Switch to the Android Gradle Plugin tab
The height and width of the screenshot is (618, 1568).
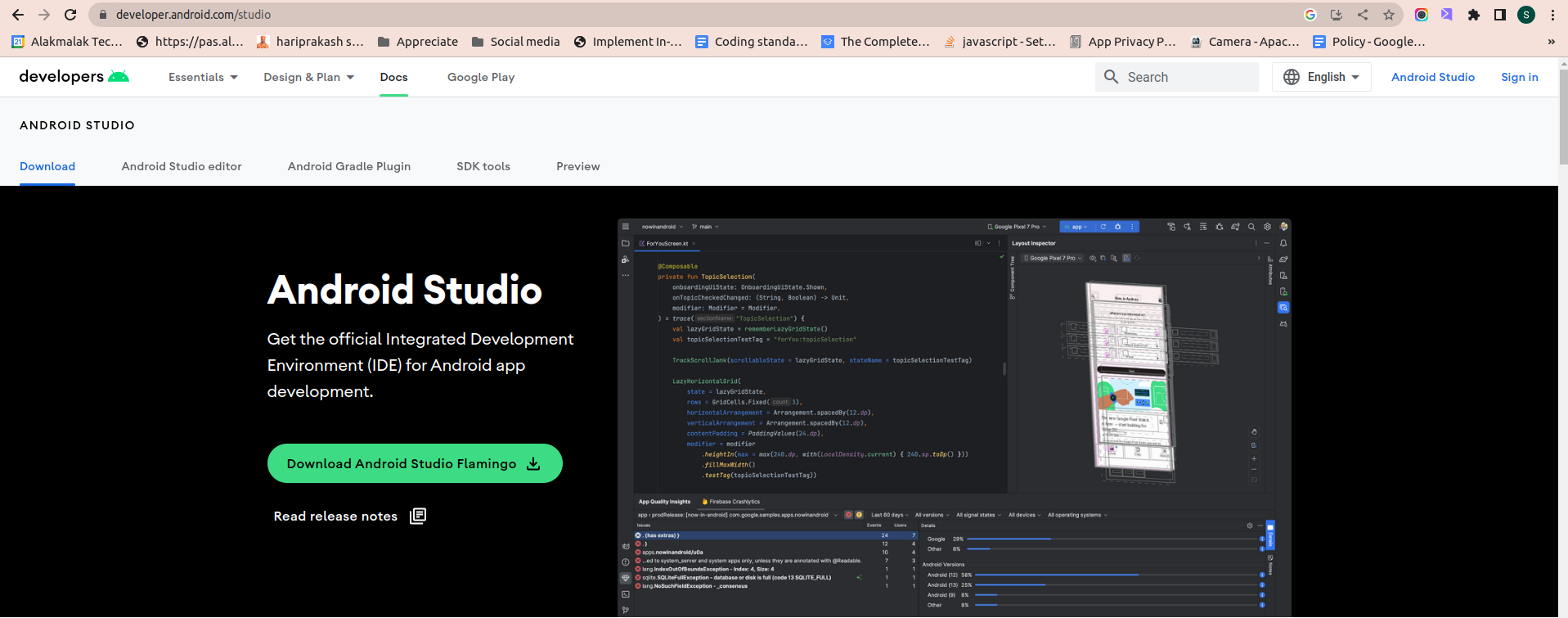(x=349, y=166)
